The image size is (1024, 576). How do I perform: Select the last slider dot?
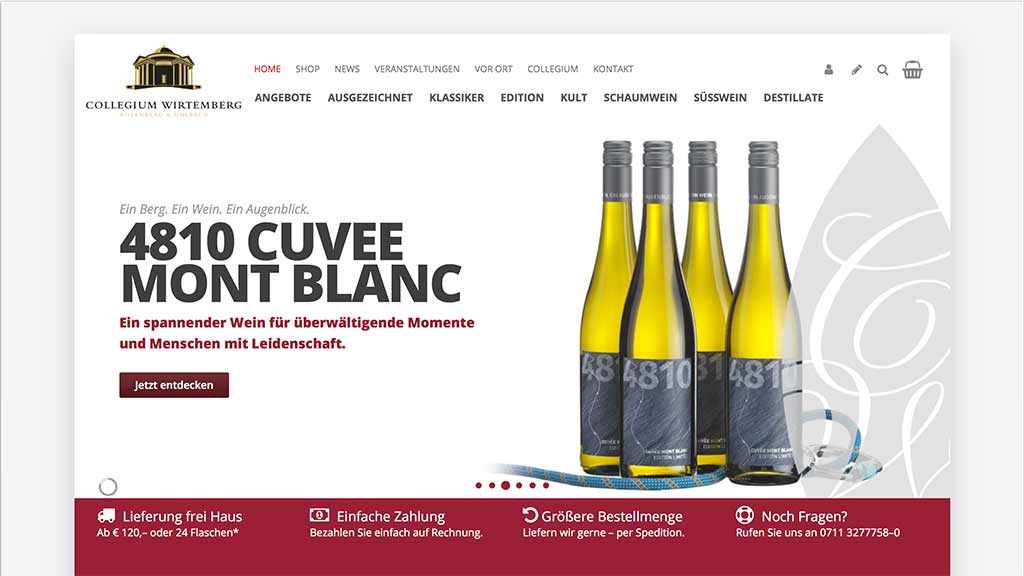point(546,485)
